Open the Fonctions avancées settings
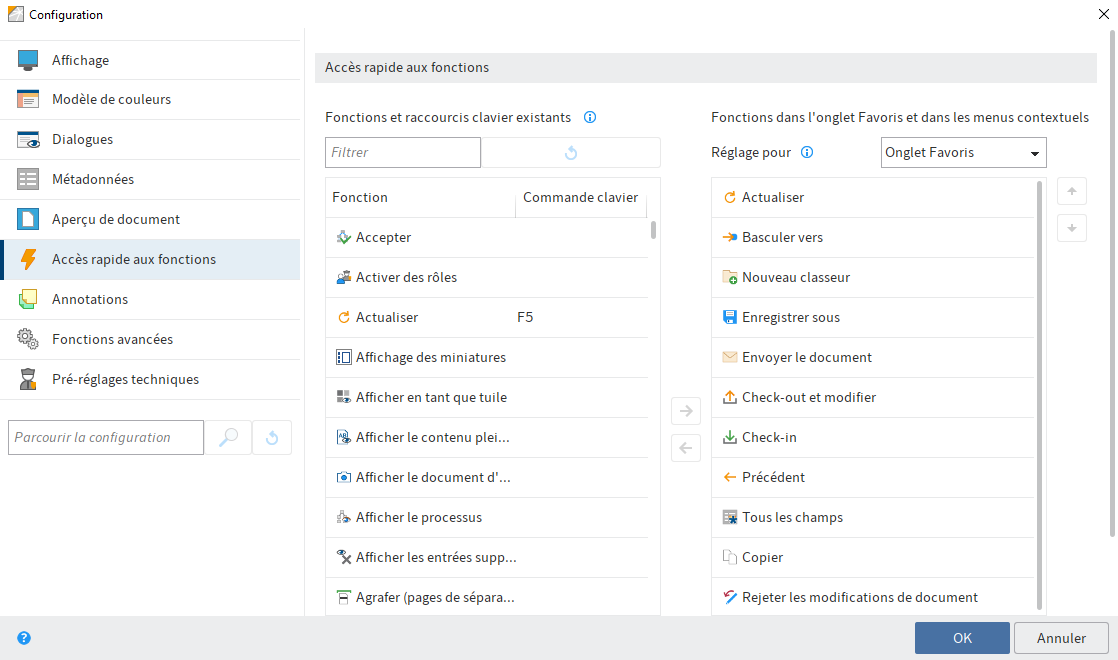This screenshot has height=660, width=1118. [113, 339]
